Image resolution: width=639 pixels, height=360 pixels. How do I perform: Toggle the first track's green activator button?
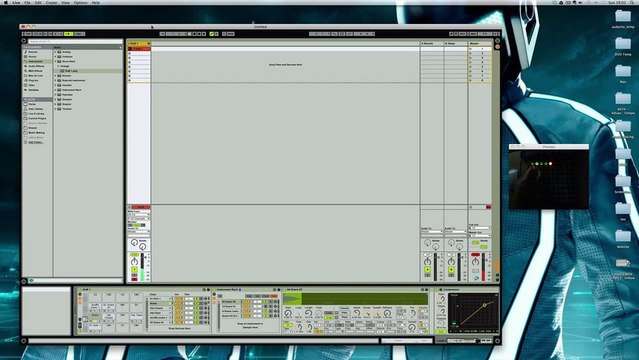click(134, 269)
